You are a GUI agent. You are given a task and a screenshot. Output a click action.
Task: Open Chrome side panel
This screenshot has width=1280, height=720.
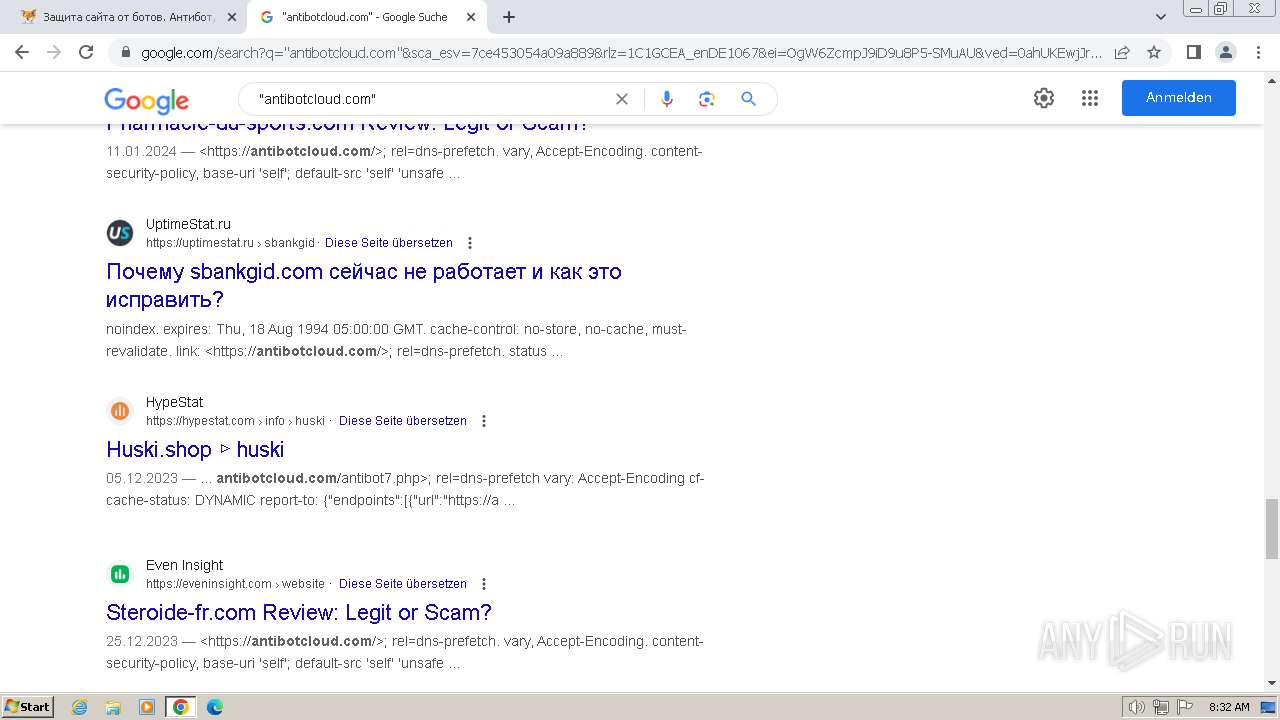1193,52
